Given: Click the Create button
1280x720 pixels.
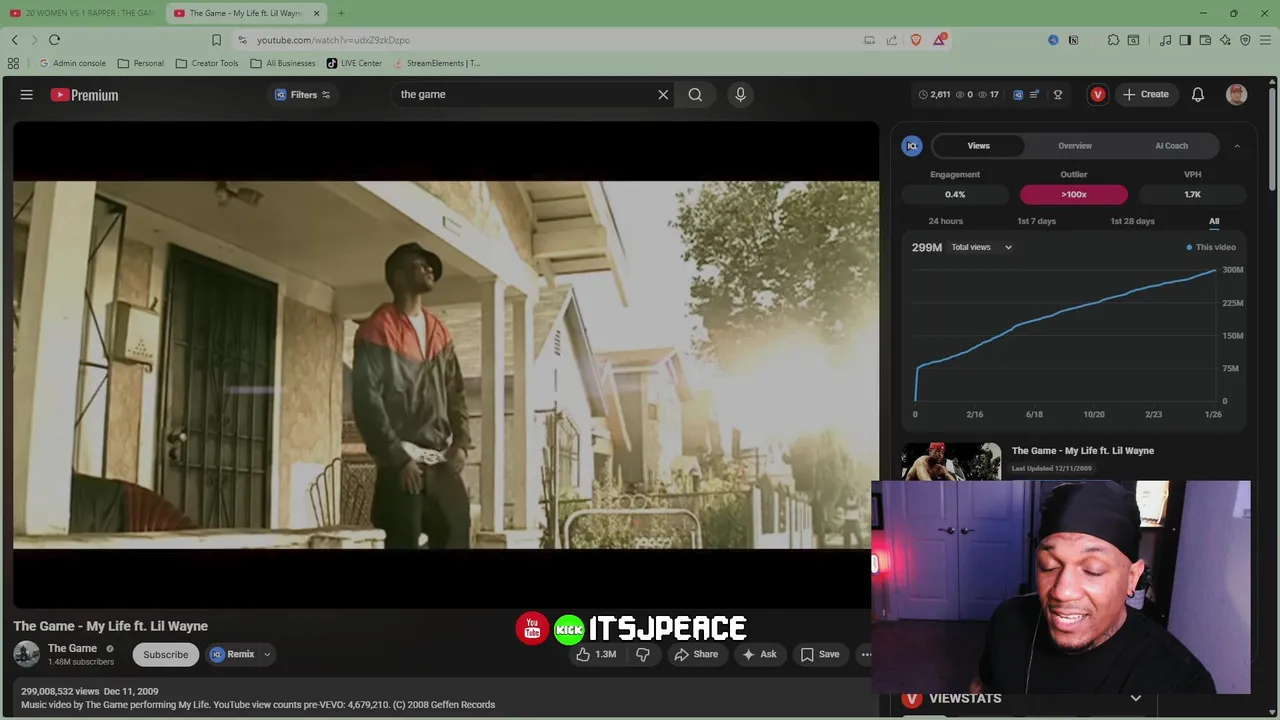Looking at the screenshot, I should (1146, 95).
